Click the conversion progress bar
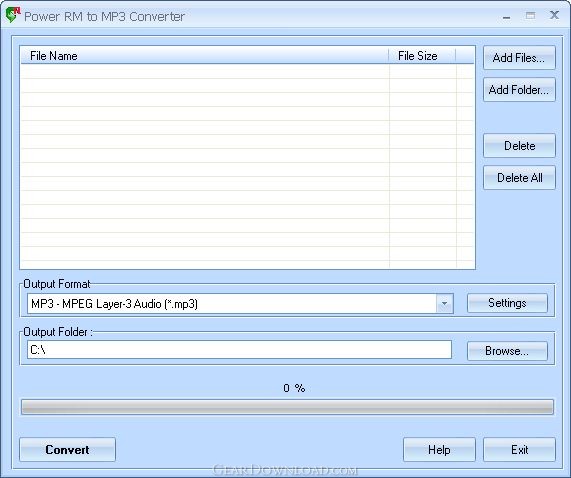This screenshot has height=478, width=571. [x=287, y=407]
